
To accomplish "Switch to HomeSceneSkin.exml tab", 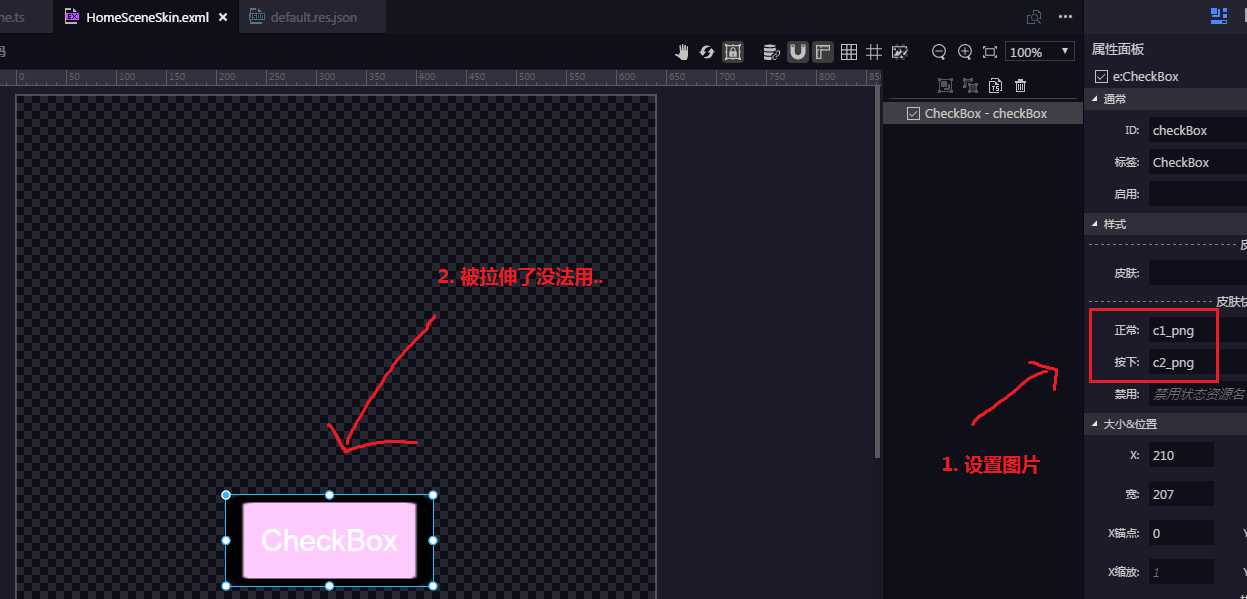I will pyautogui.click(x=147, y=17).
